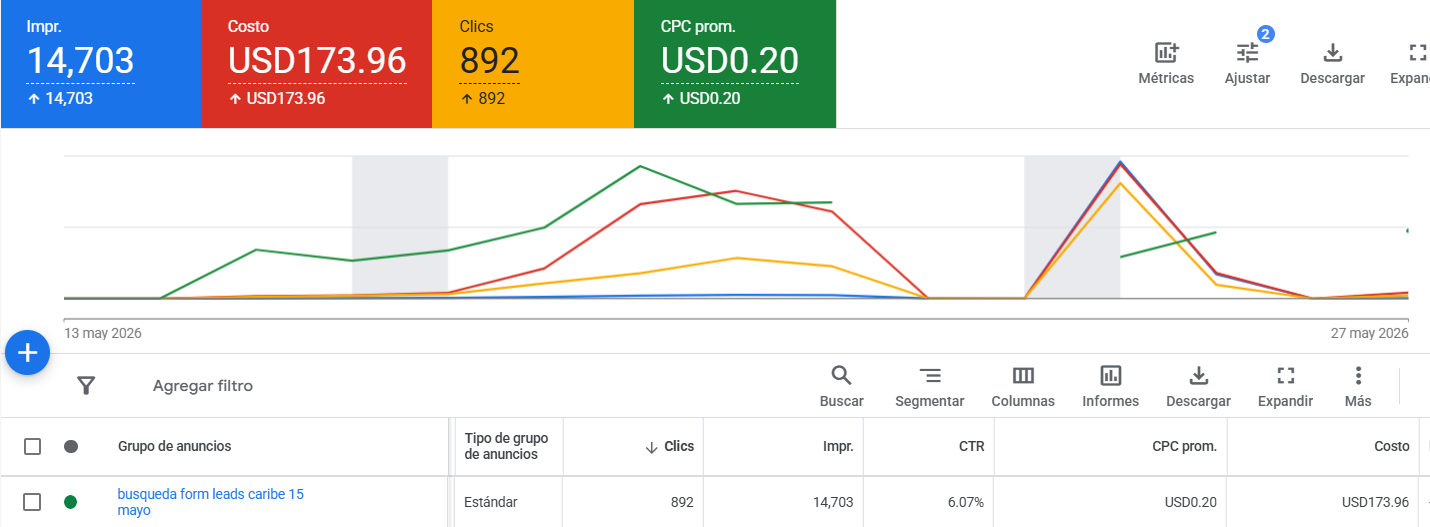The width and height of the screenshot is (1430, 527).
Task: Click the 14,703 impressions value in card
Action: point(80,61)
